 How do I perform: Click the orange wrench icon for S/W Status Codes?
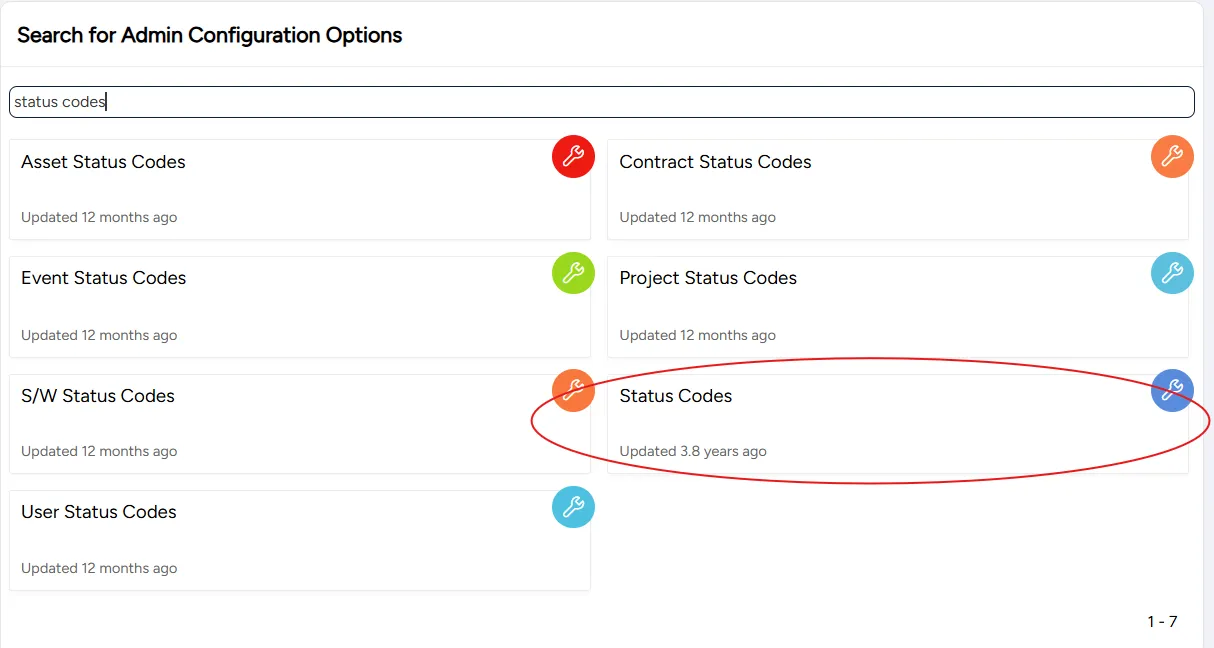[573, 390]
